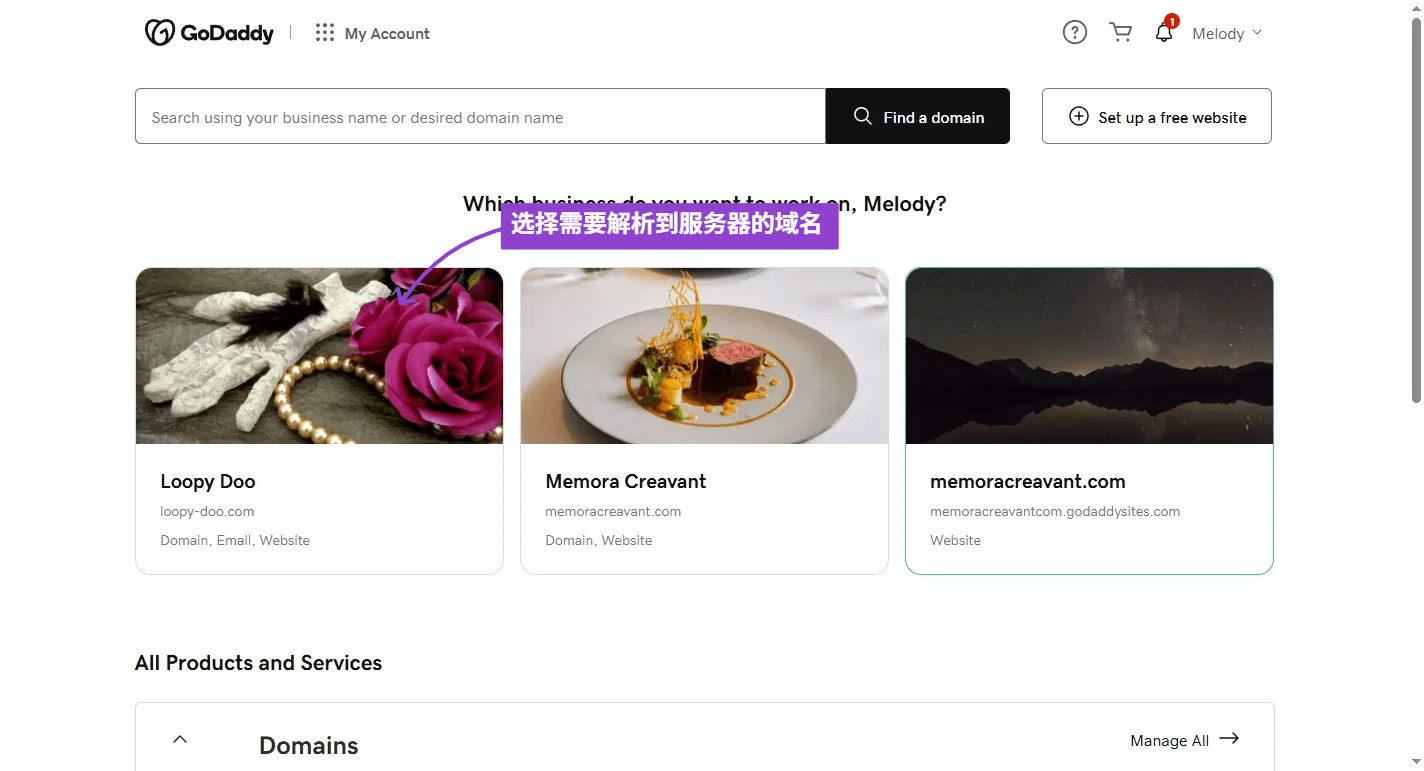Screen dimensions: 1424x771
Task: Focus the domain search input field
Action: (480, 117)
